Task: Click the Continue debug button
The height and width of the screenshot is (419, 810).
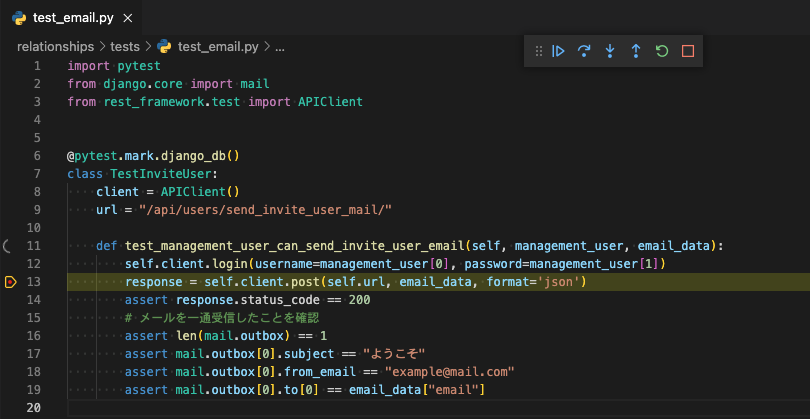Action: click(x=558, y=51)
